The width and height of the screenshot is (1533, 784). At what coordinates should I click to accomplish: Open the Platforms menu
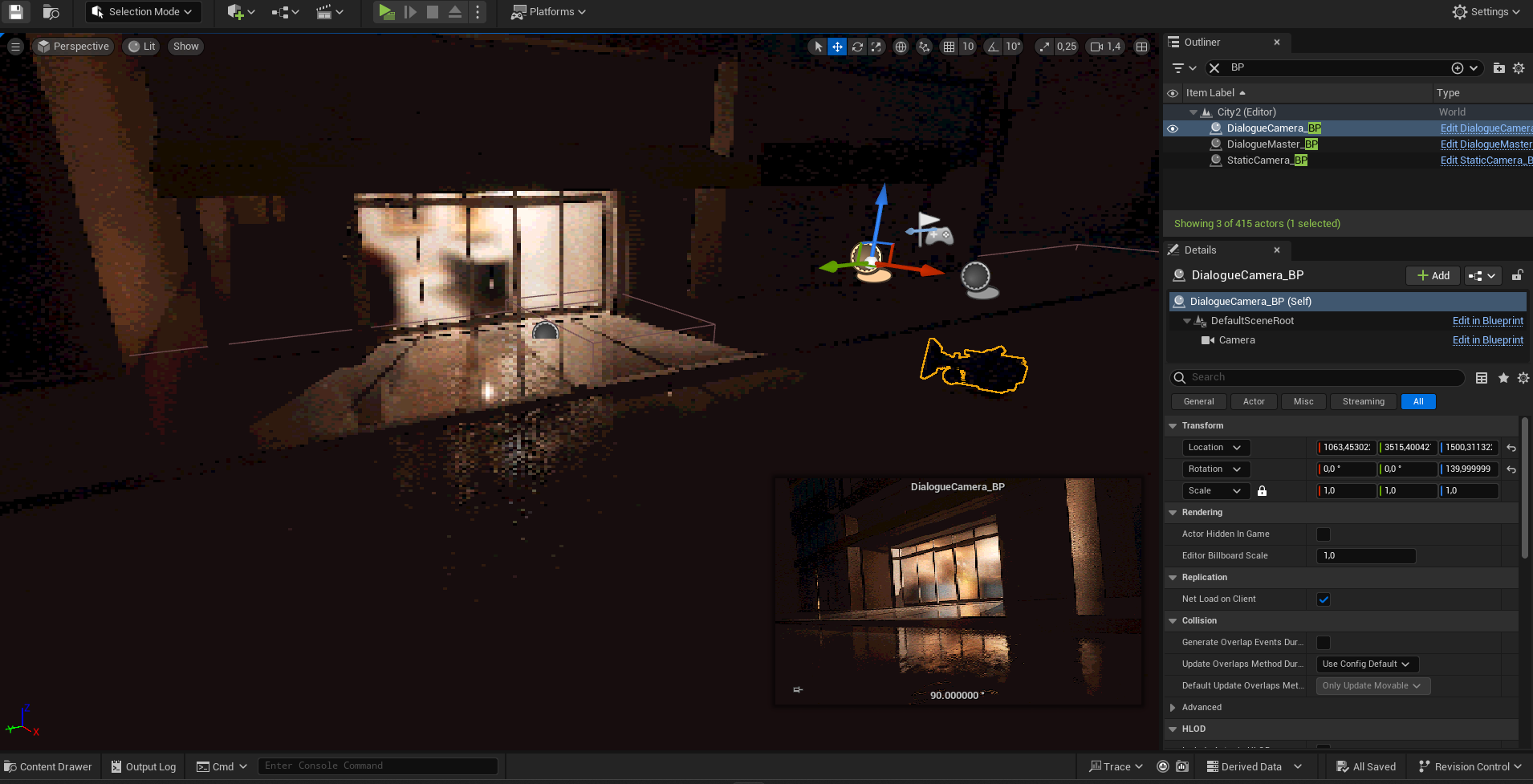click(x=549, y=12)
